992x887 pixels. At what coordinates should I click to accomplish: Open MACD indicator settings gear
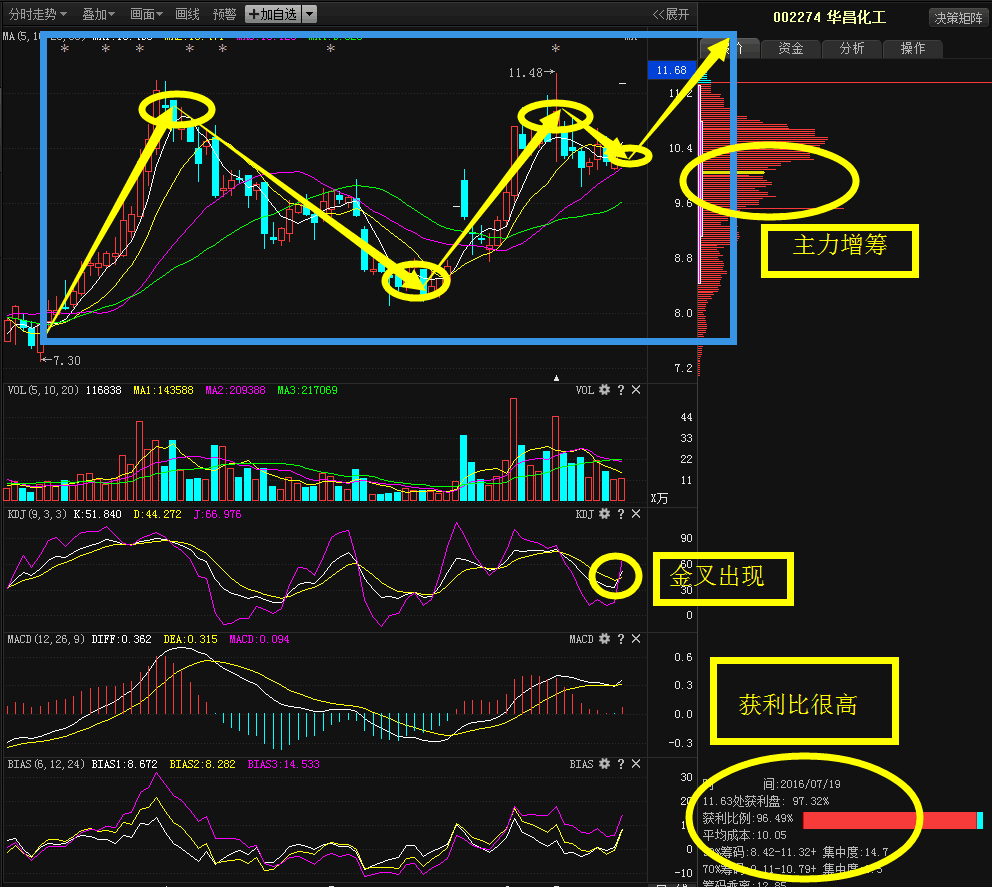click(x=604, y=639)
